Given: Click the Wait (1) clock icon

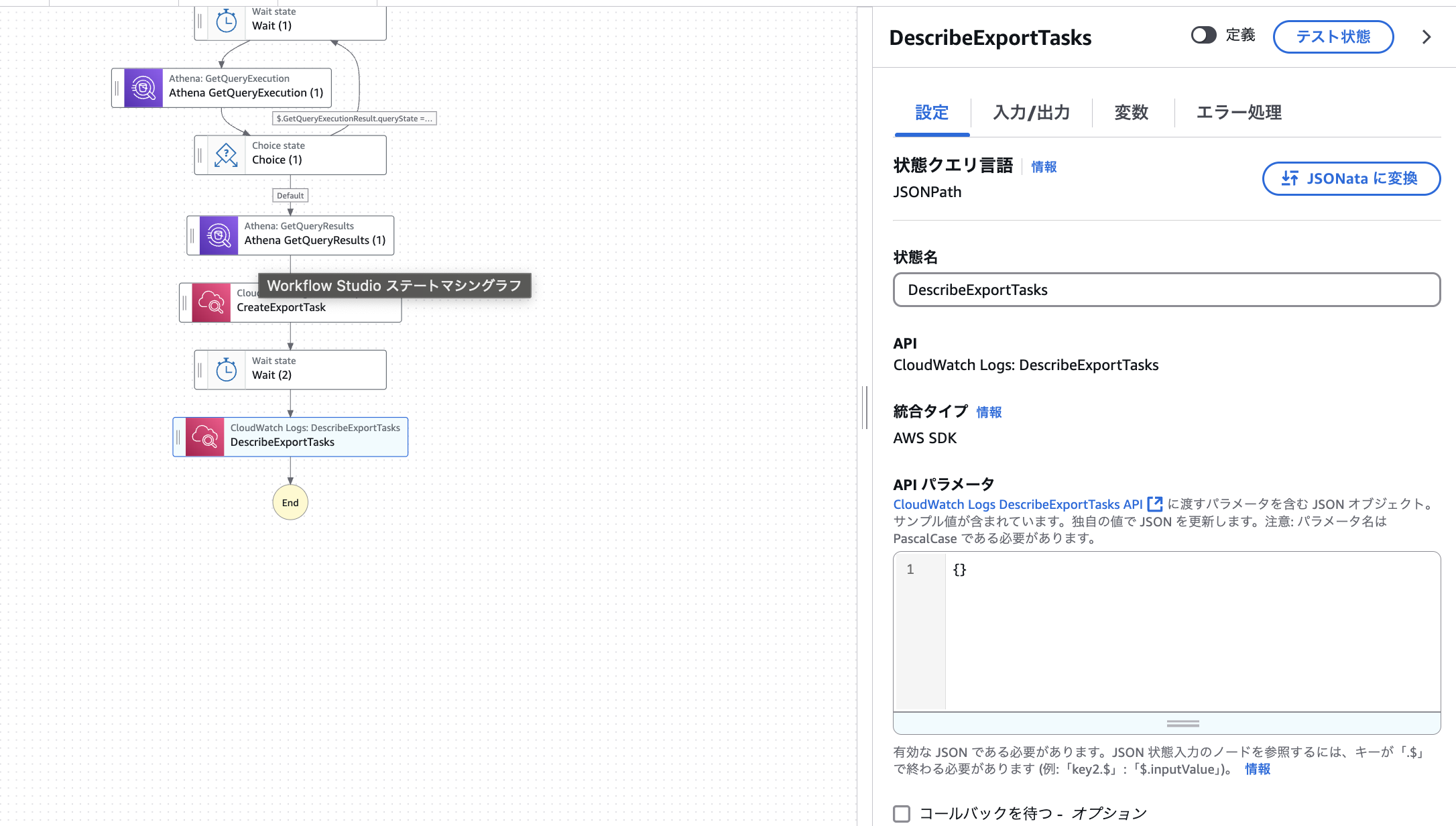Looking at the screenshot, I should pos(227,21).
